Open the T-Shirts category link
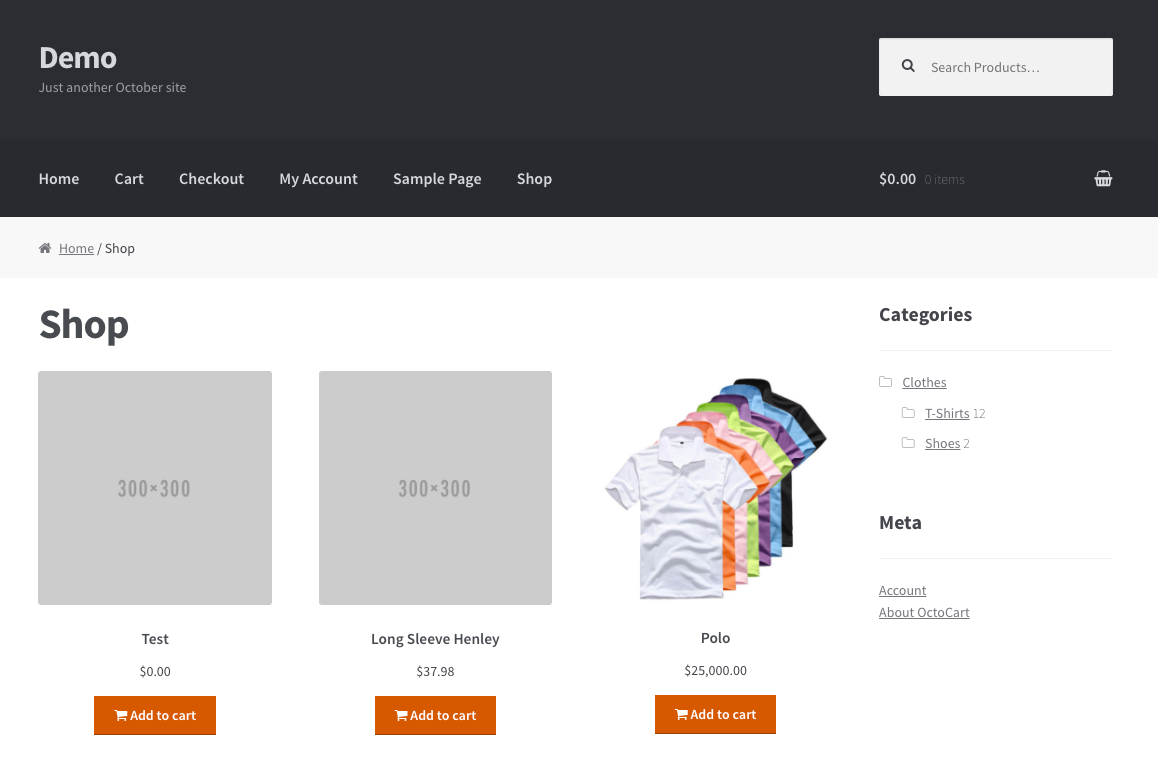The height and width of the screenshot is (772, 1158). [948, 413]
